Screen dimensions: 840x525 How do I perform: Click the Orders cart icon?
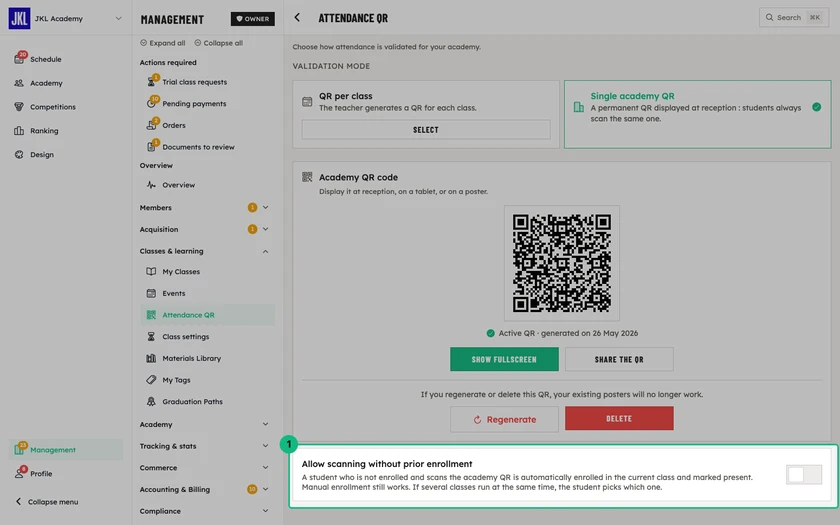pyautogui.click(x=152, y=125)
